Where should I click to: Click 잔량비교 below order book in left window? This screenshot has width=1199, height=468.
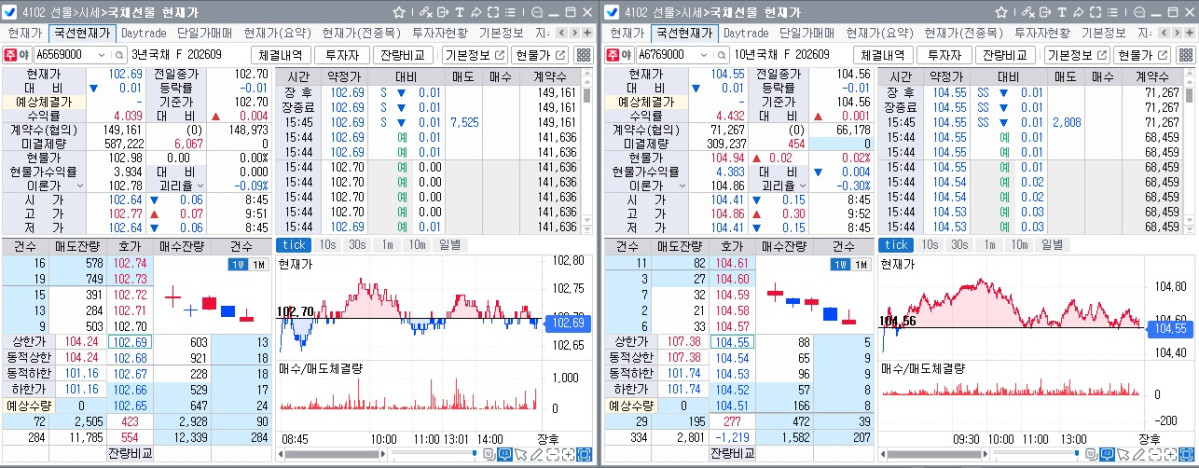(130, 453)
